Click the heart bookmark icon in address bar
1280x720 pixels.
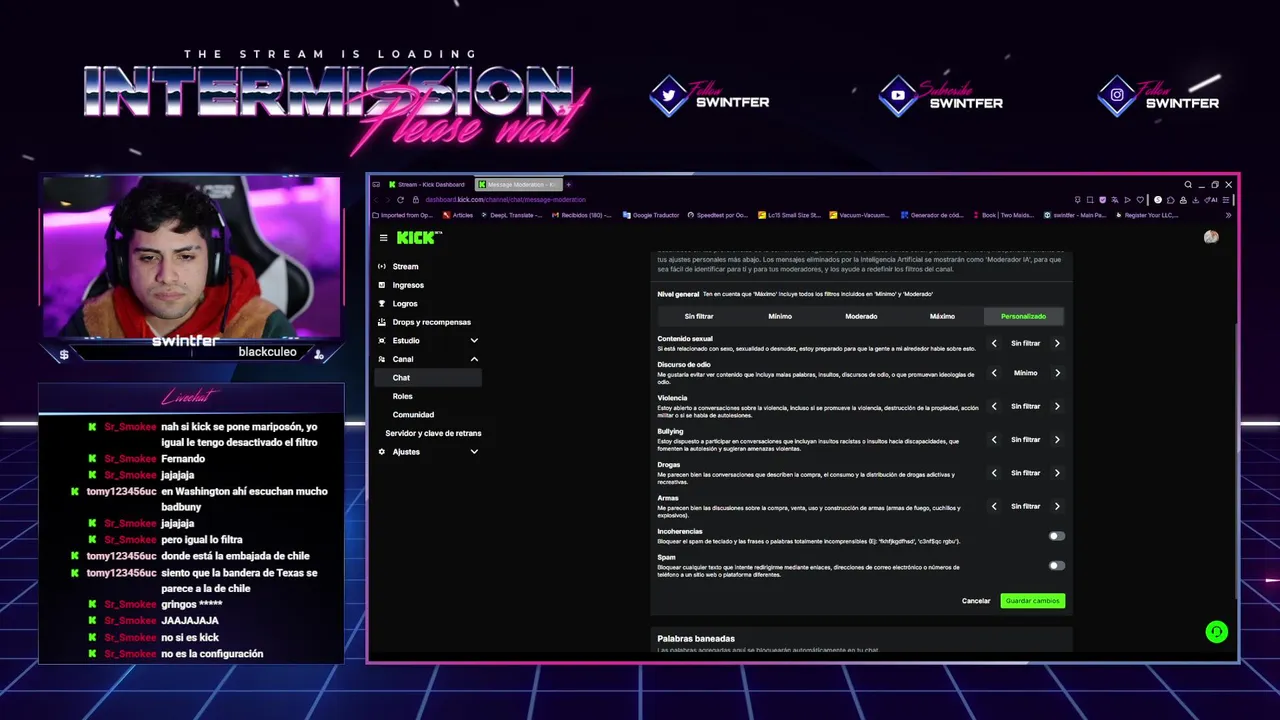(x=1140, y=200)
